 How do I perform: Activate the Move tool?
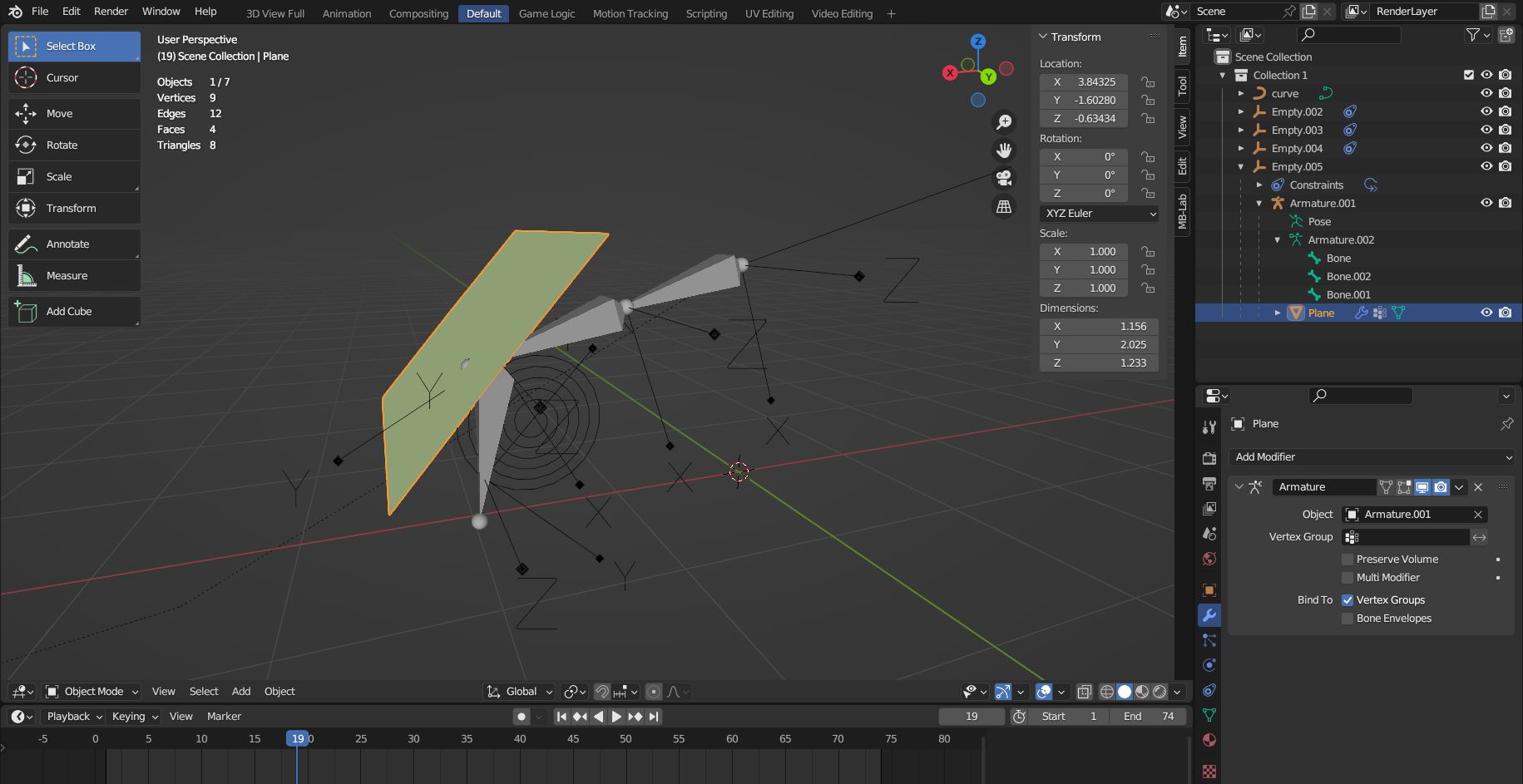coord(74,113)
